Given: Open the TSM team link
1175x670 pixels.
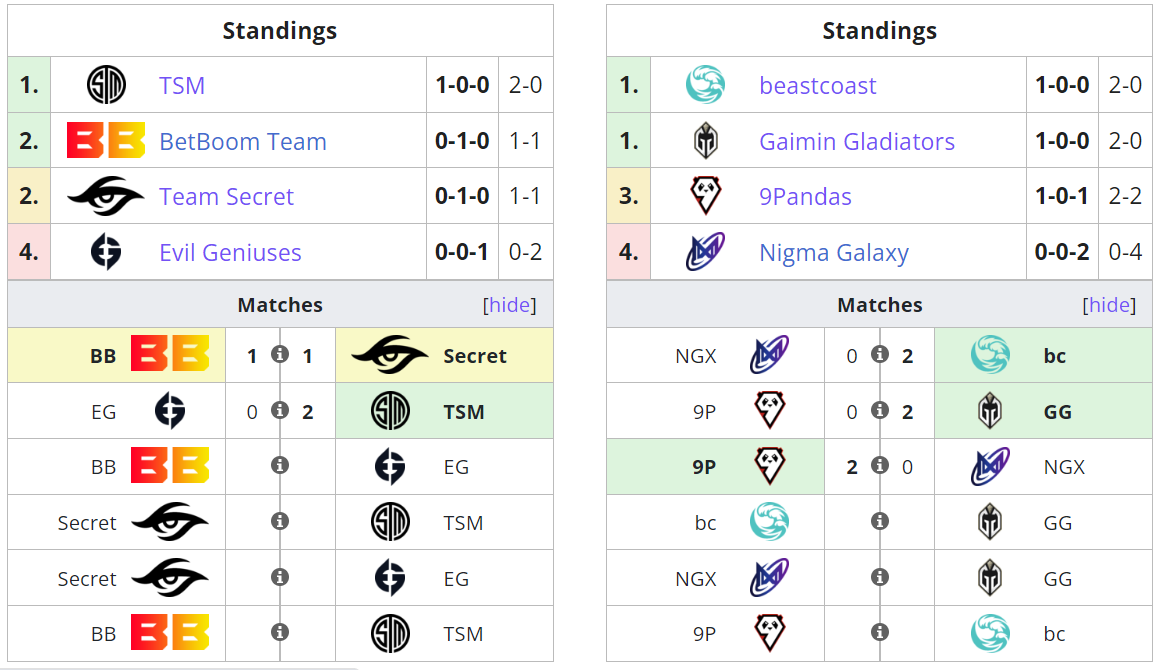Looking at the screenshot, I should (182, 86).
